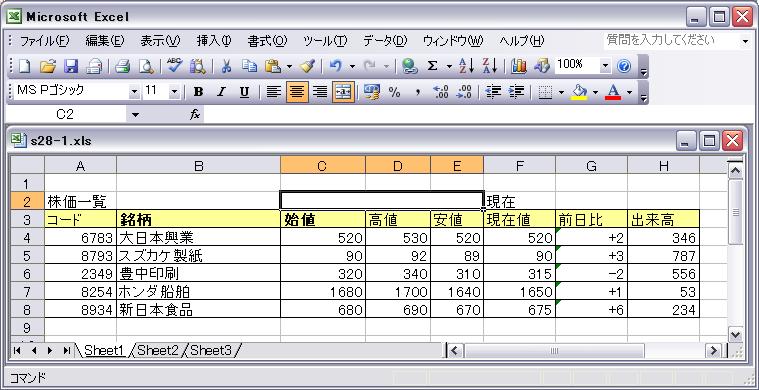Expand the font name dropdown

pyautogui.click(x=134, y=92)
